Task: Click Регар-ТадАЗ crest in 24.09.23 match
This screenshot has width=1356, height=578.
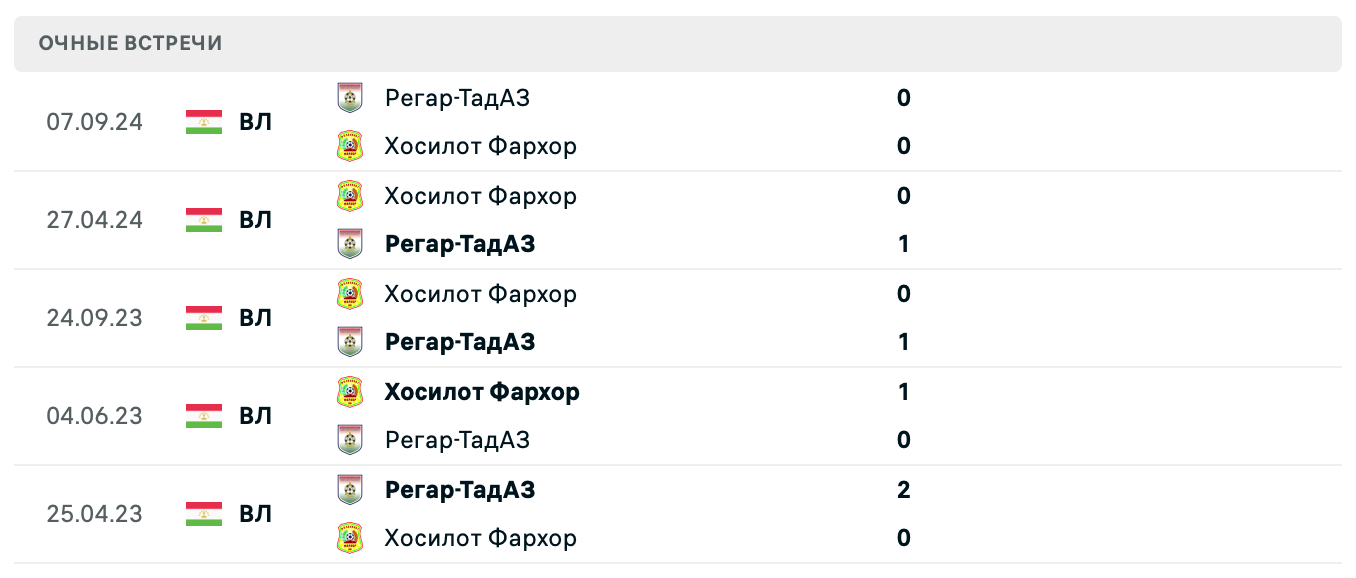Action: tap(350, 342)
